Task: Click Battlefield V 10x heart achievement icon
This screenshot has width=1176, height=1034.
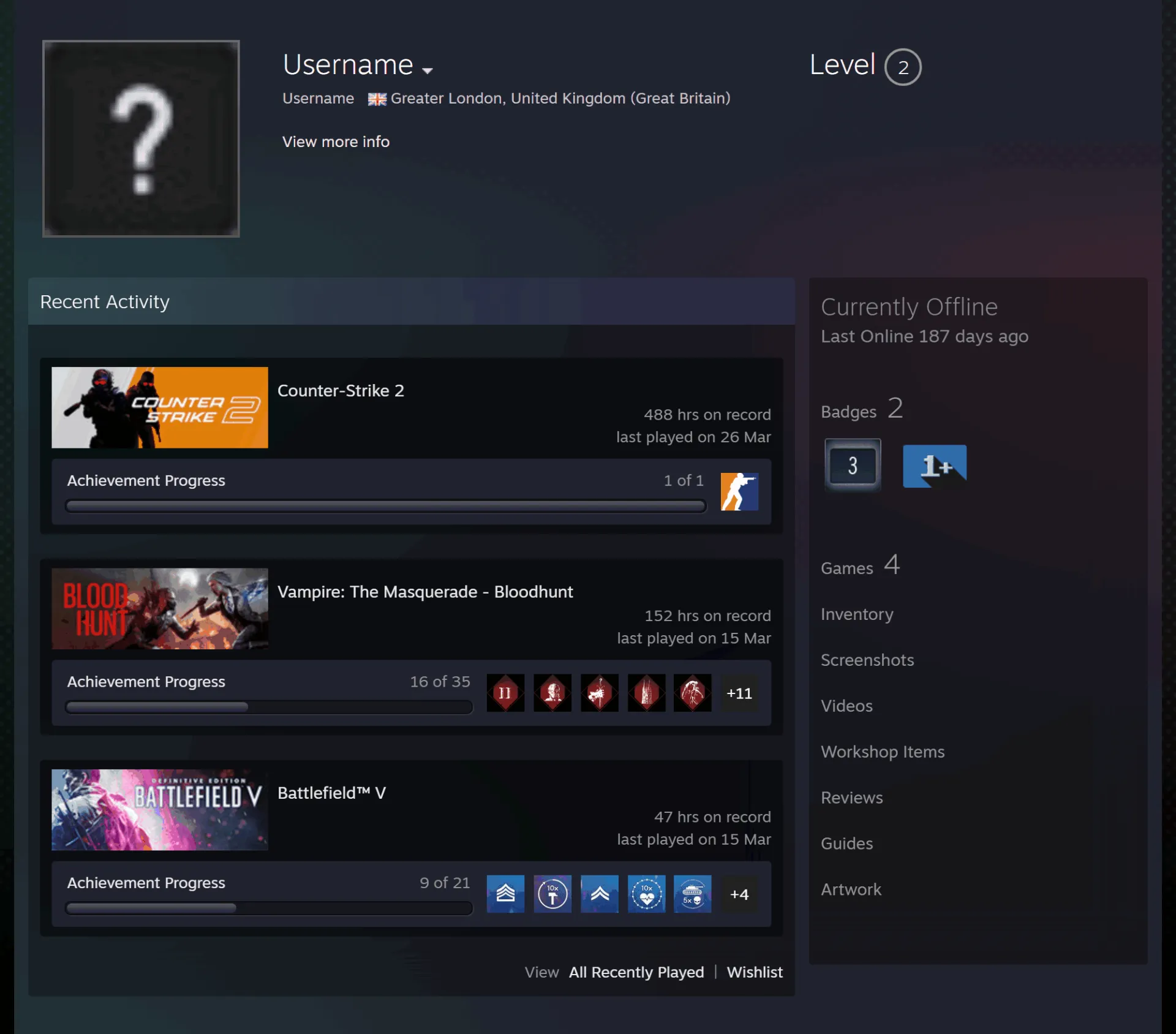Action: click(646, 894)
